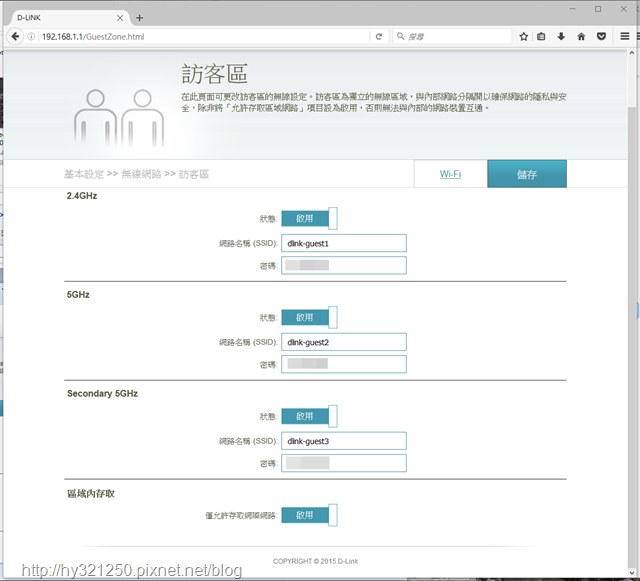Open the Wi-Fi settings link
Screen dimensions: 640x581
pos(450,174)
